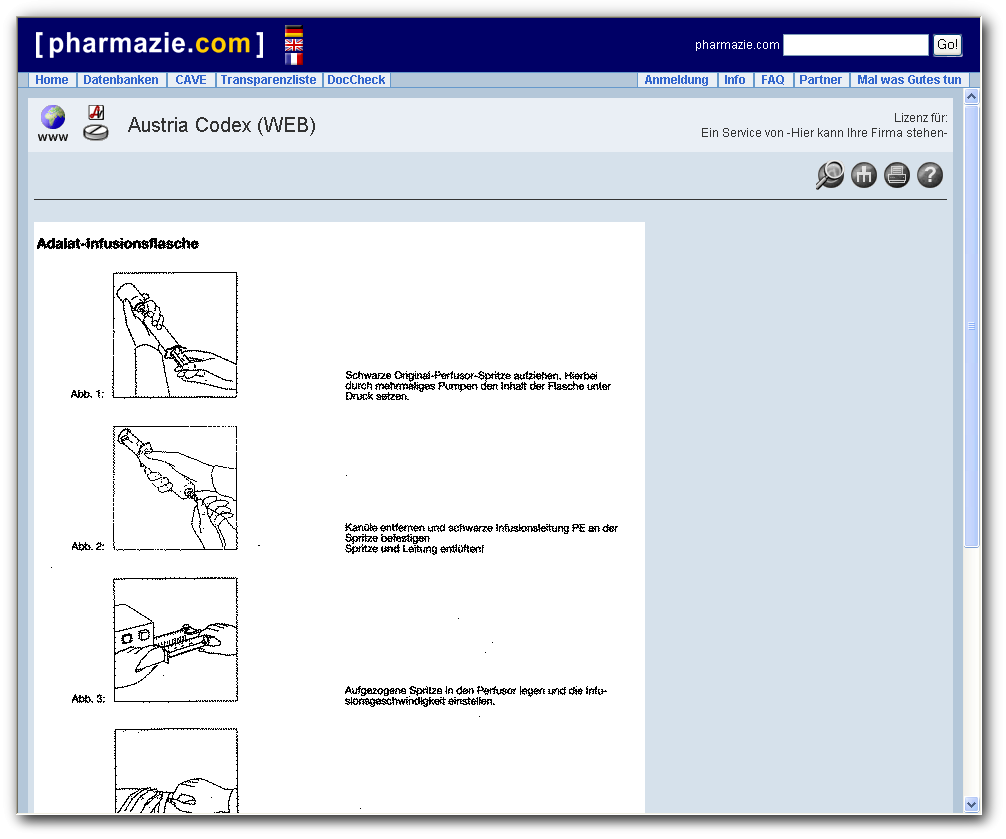The image size is (1006, 839).
Task: Click the scrollbar down arrow
Action: click(x=971, y=803)
